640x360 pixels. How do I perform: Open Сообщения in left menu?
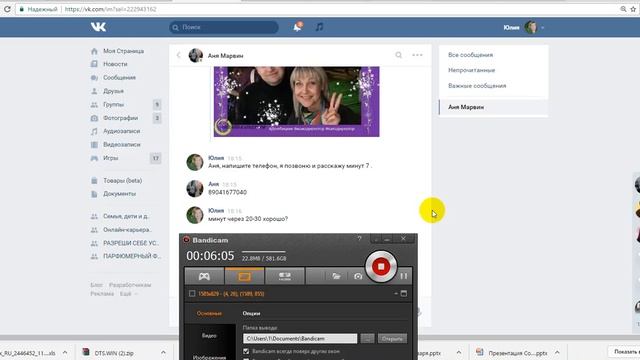[x=119, y=78]
